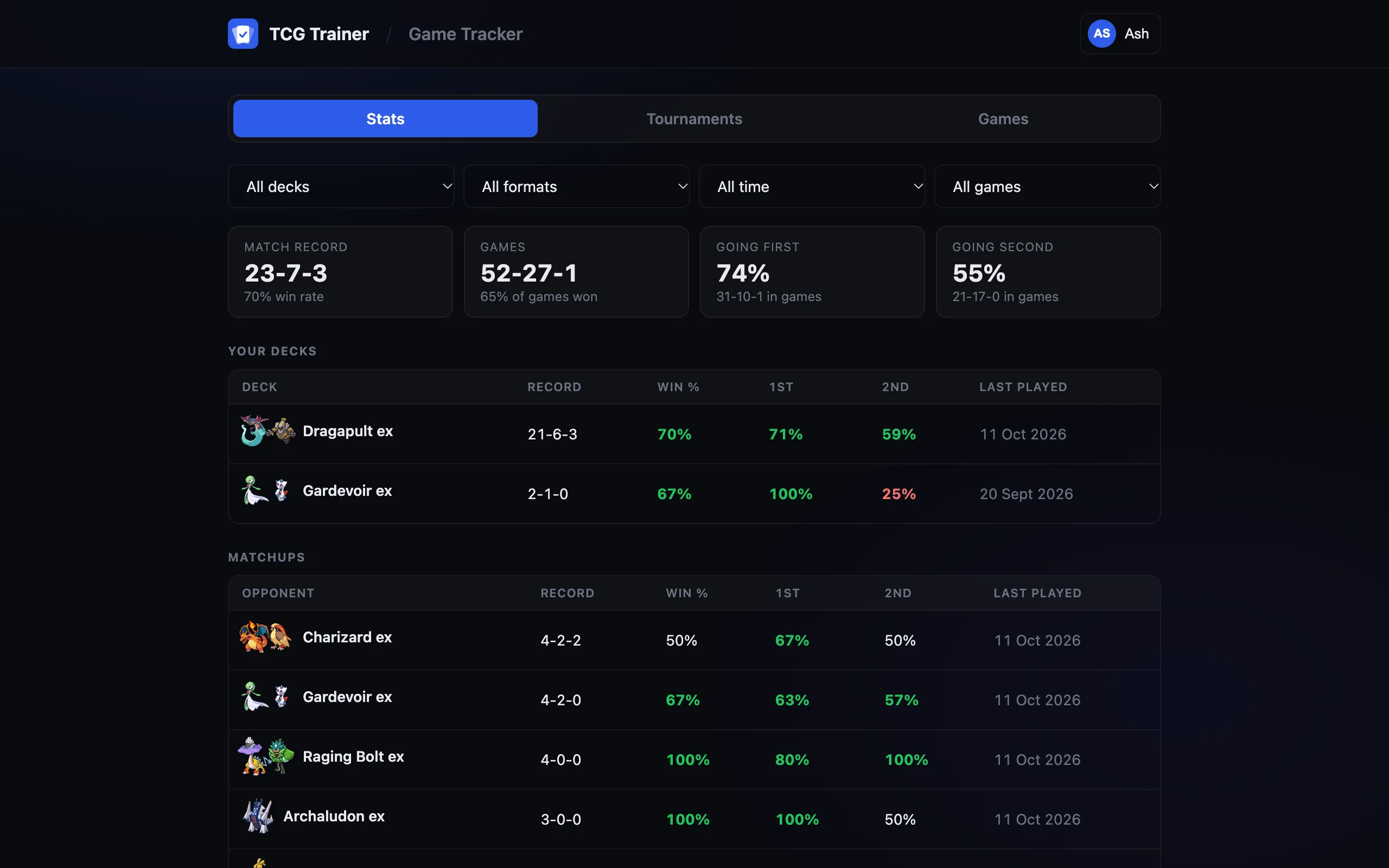
Task: Switch to the Stats tab
Action: [x=385, y=119]
